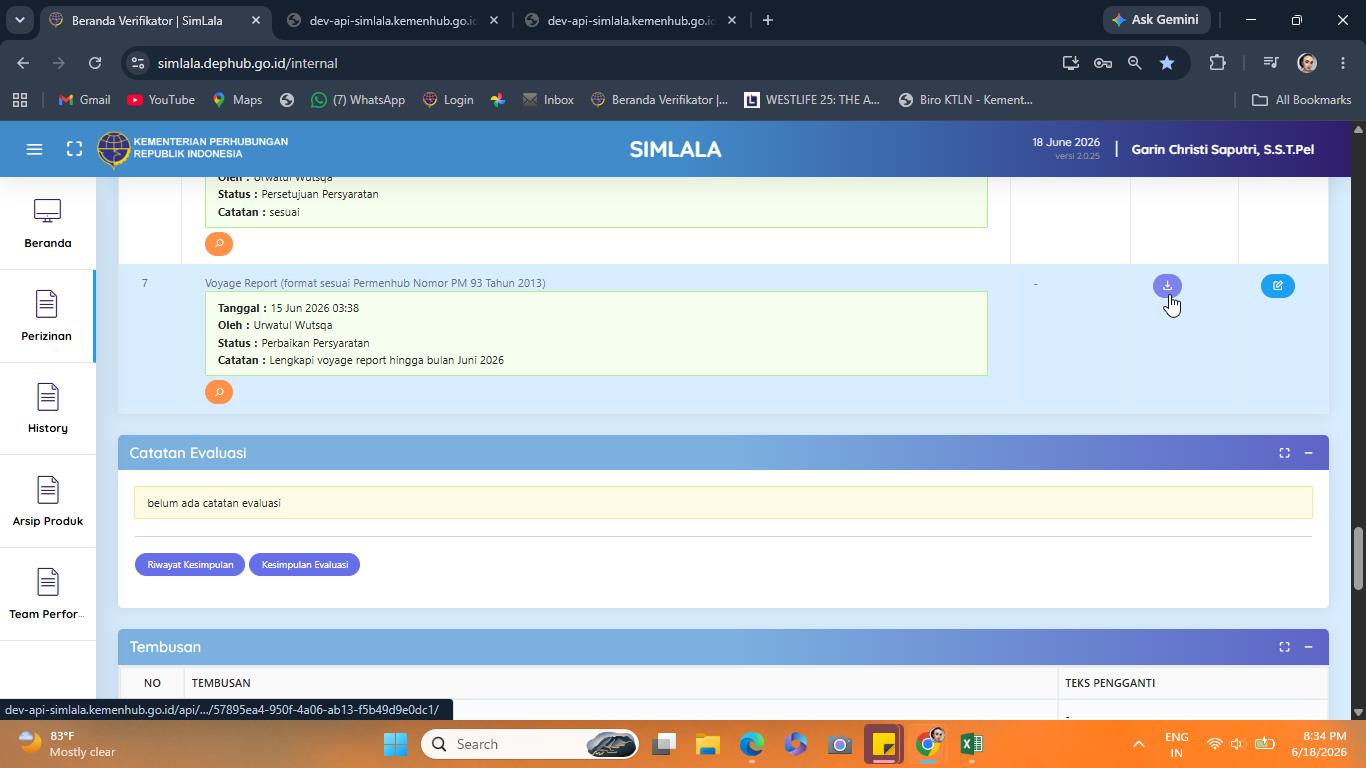Open Team Performance in the sidebar
Viewport: 1366px width, 768px height.
pos(48,595)
